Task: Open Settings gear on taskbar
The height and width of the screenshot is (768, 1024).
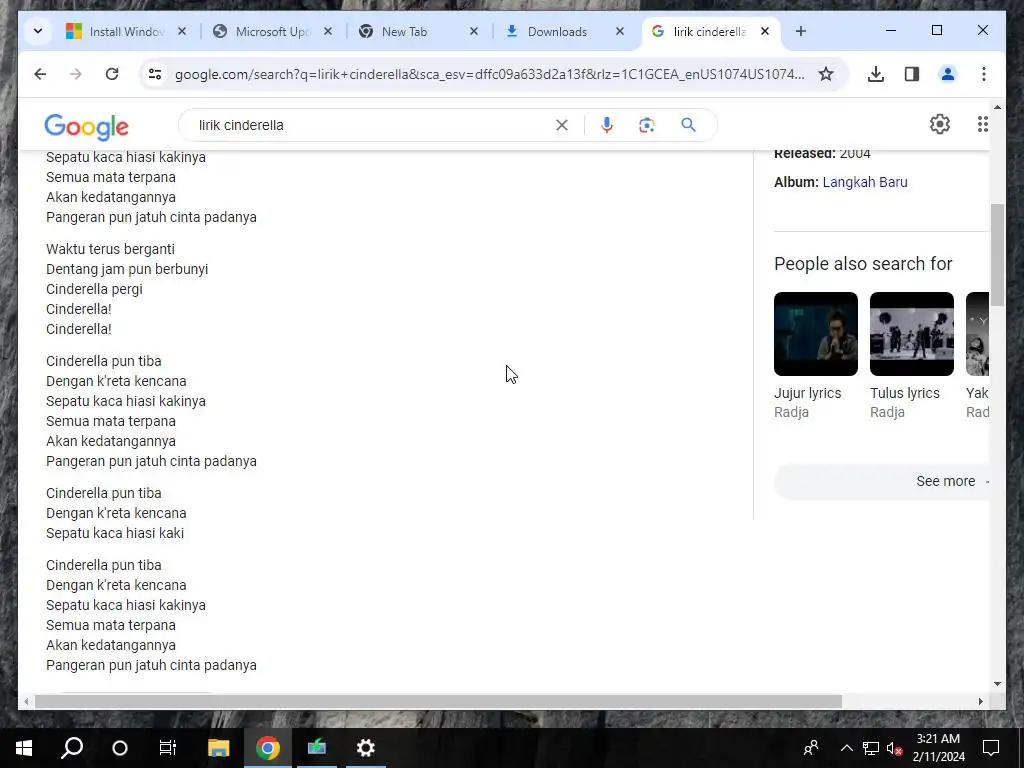Action: (x=366, y=748)
